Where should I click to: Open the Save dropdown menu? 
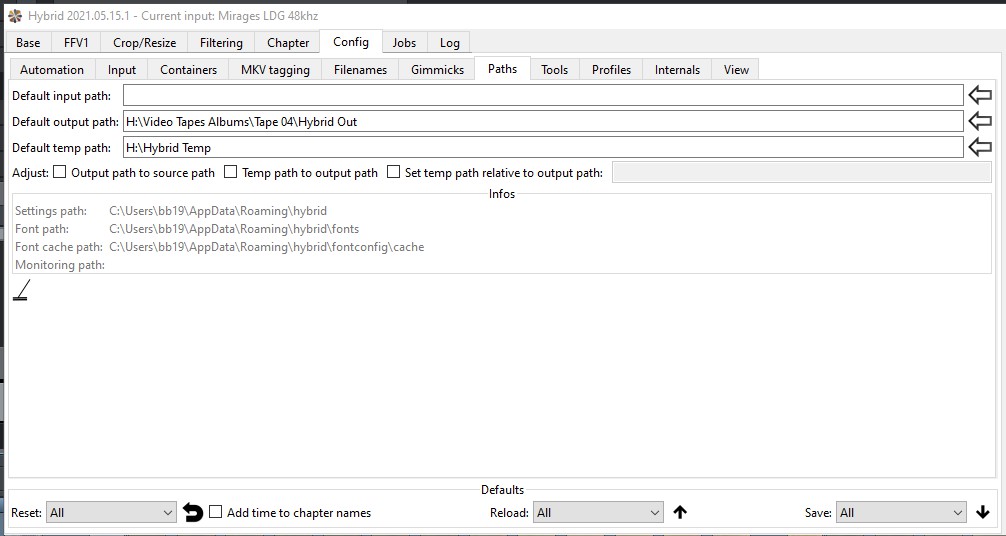point(900,513)
